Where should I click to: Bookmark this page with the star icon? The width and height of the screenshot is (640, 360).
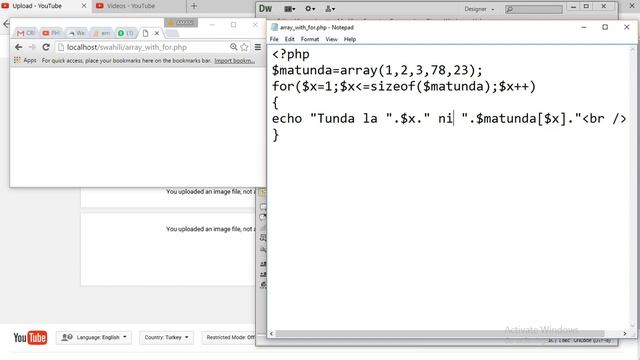click(x=244, y=47)
